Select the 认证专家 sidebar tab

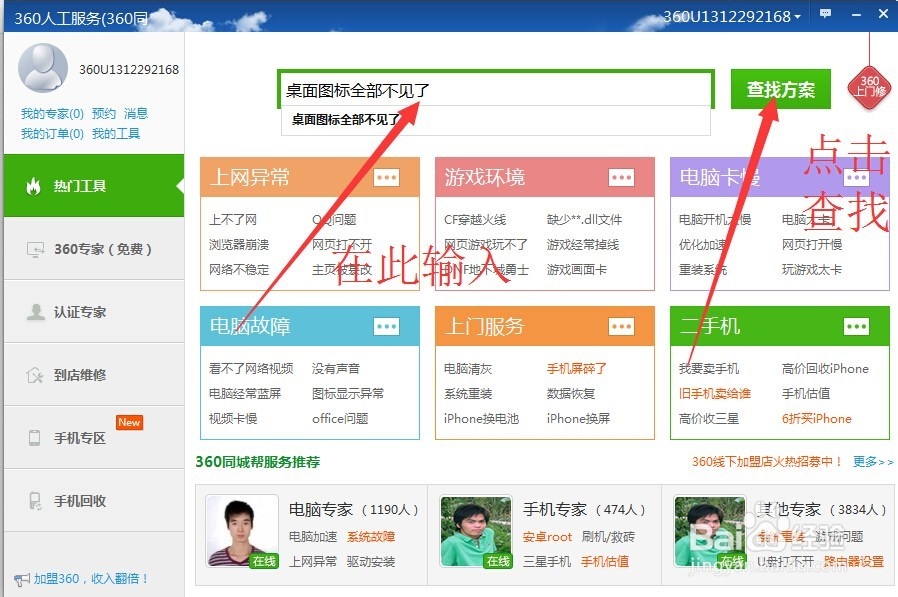point(94,312)
